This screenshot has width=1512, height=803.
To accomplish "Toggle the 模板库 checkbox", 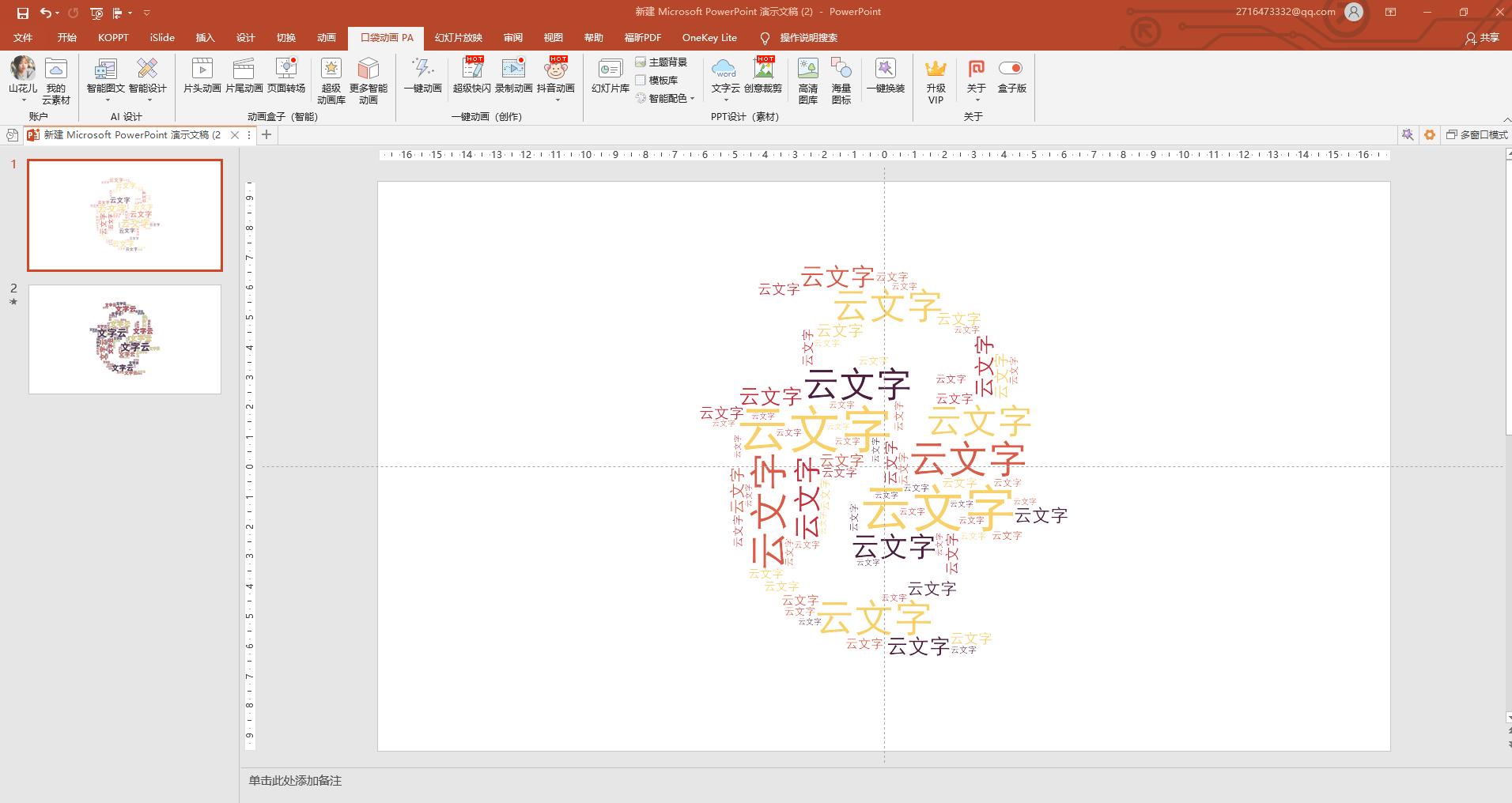I will point(641,80).
